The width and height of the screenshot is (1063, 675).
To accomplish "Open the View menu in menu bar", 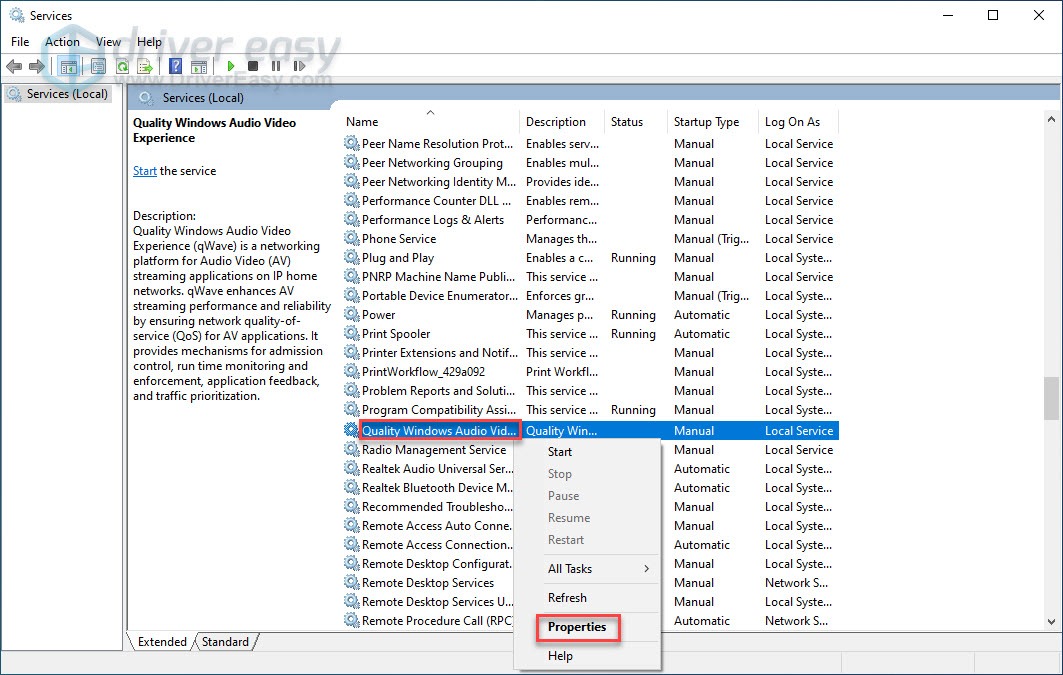I will pos(108,42).
